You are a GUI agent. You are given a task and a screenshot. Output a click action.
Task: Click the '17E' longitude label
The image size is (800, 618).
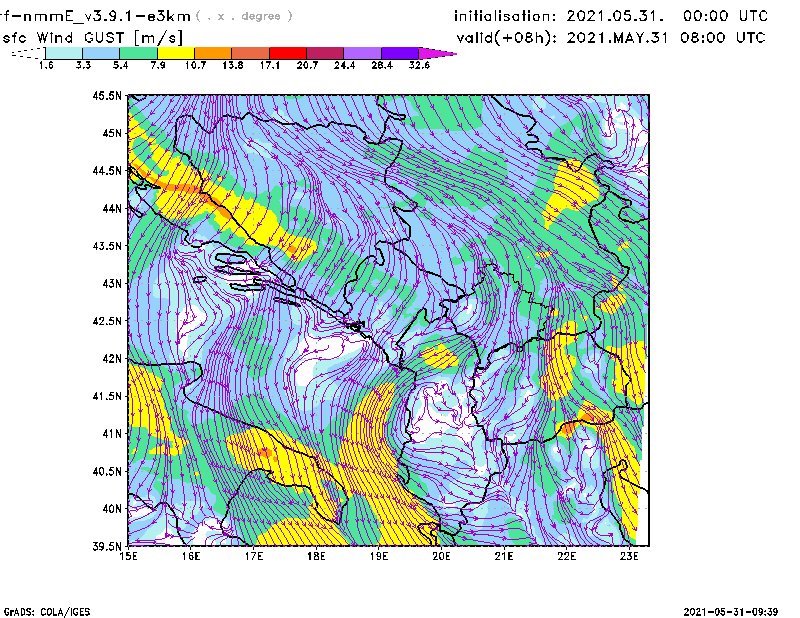coord(254,556)
